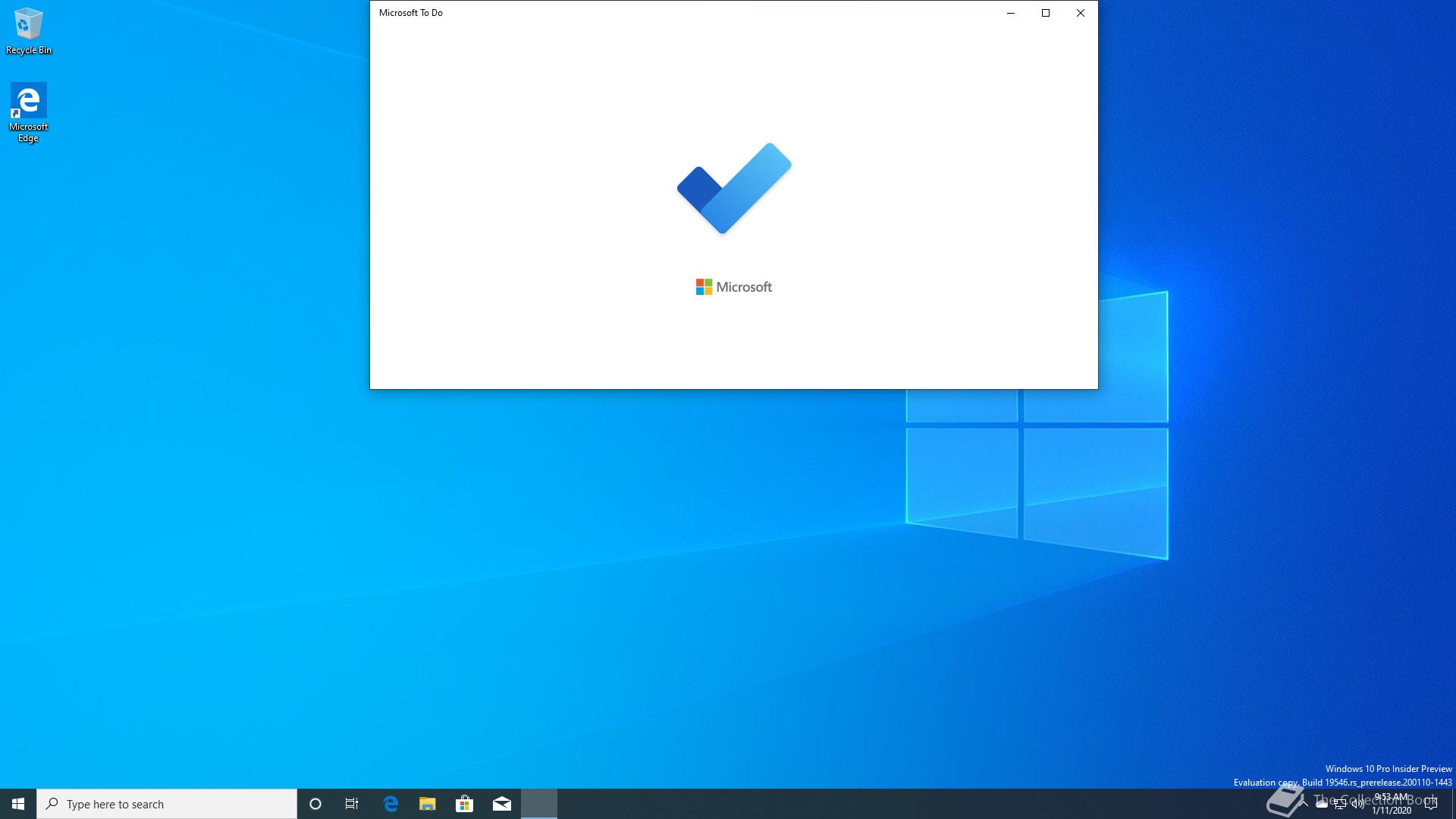Minimize the Microsoft To Do window
This screenshot has height=819, width=1456.
pos(1011,13)
